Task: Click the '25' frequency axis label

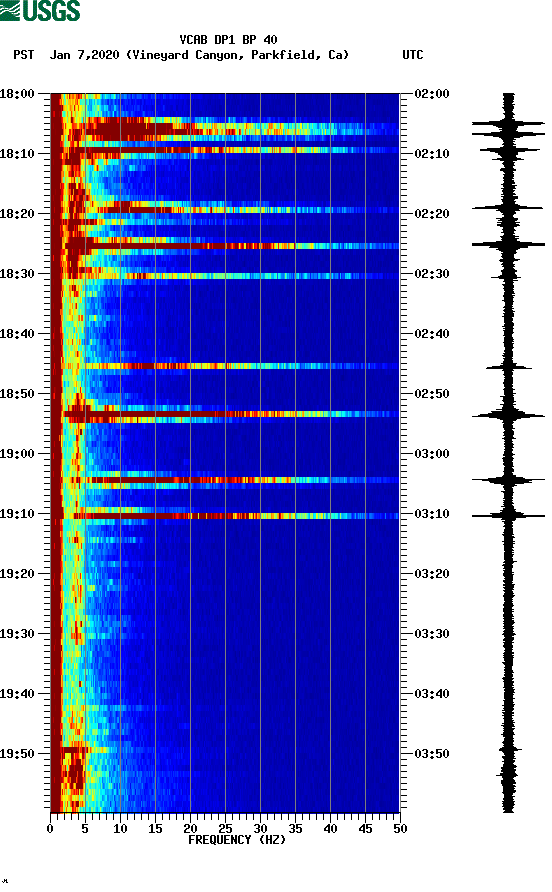Action: point(225,829)
